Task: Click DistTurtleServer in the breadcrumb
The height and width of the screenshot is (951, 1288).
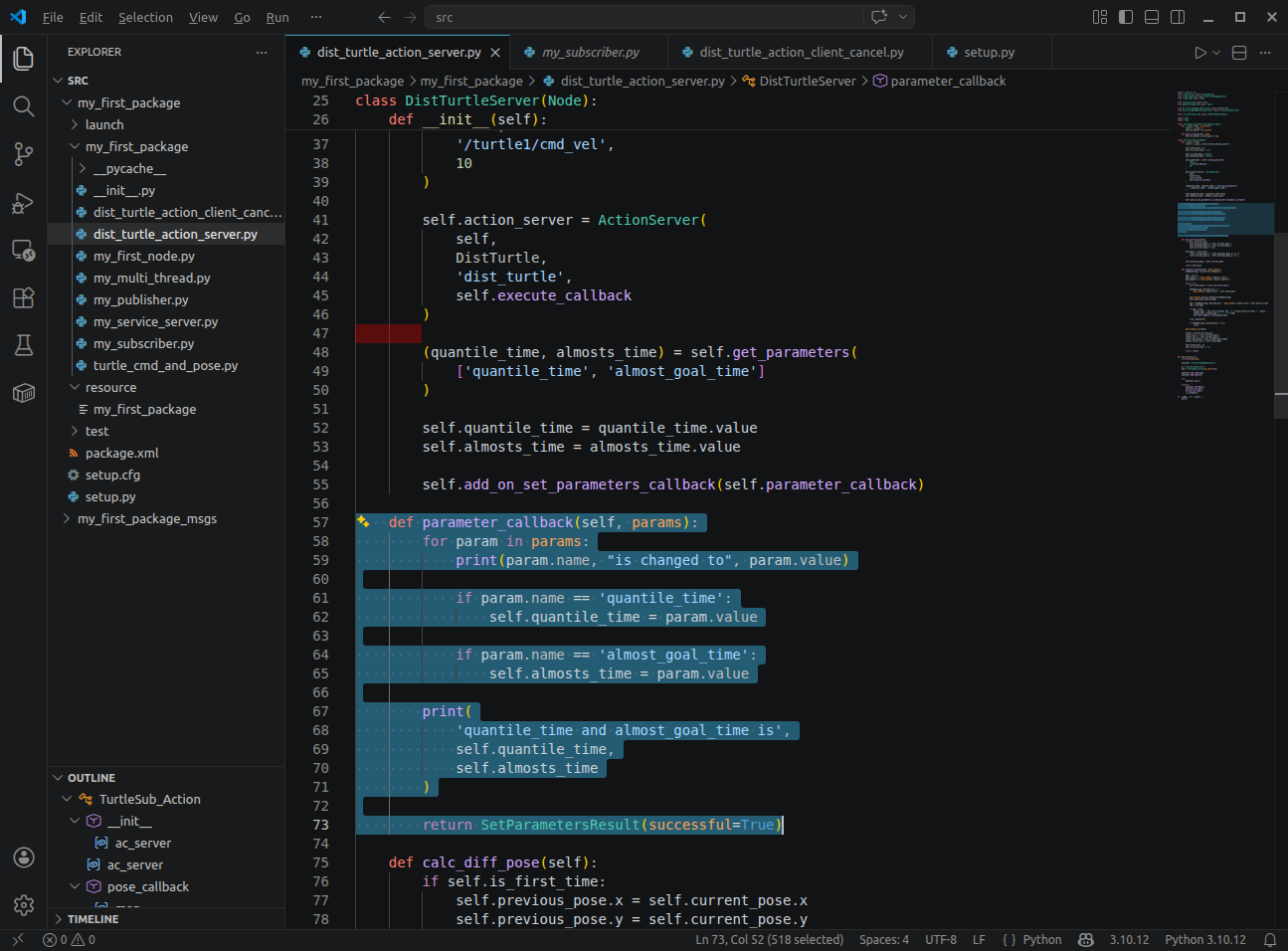Action: 807,81
